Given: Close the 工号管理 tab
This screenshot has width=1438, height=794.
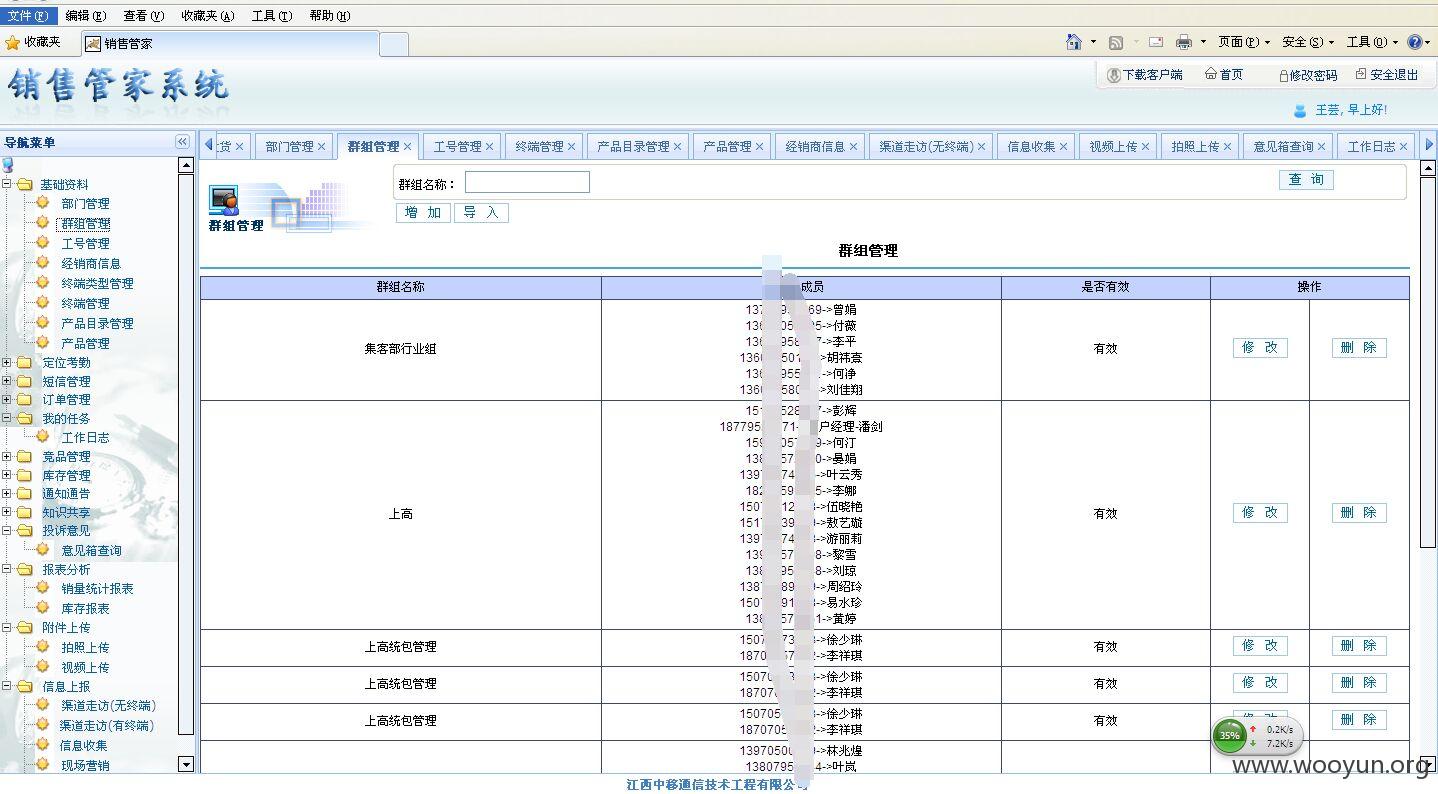Looking at the screenshot, I should [489, 147].
